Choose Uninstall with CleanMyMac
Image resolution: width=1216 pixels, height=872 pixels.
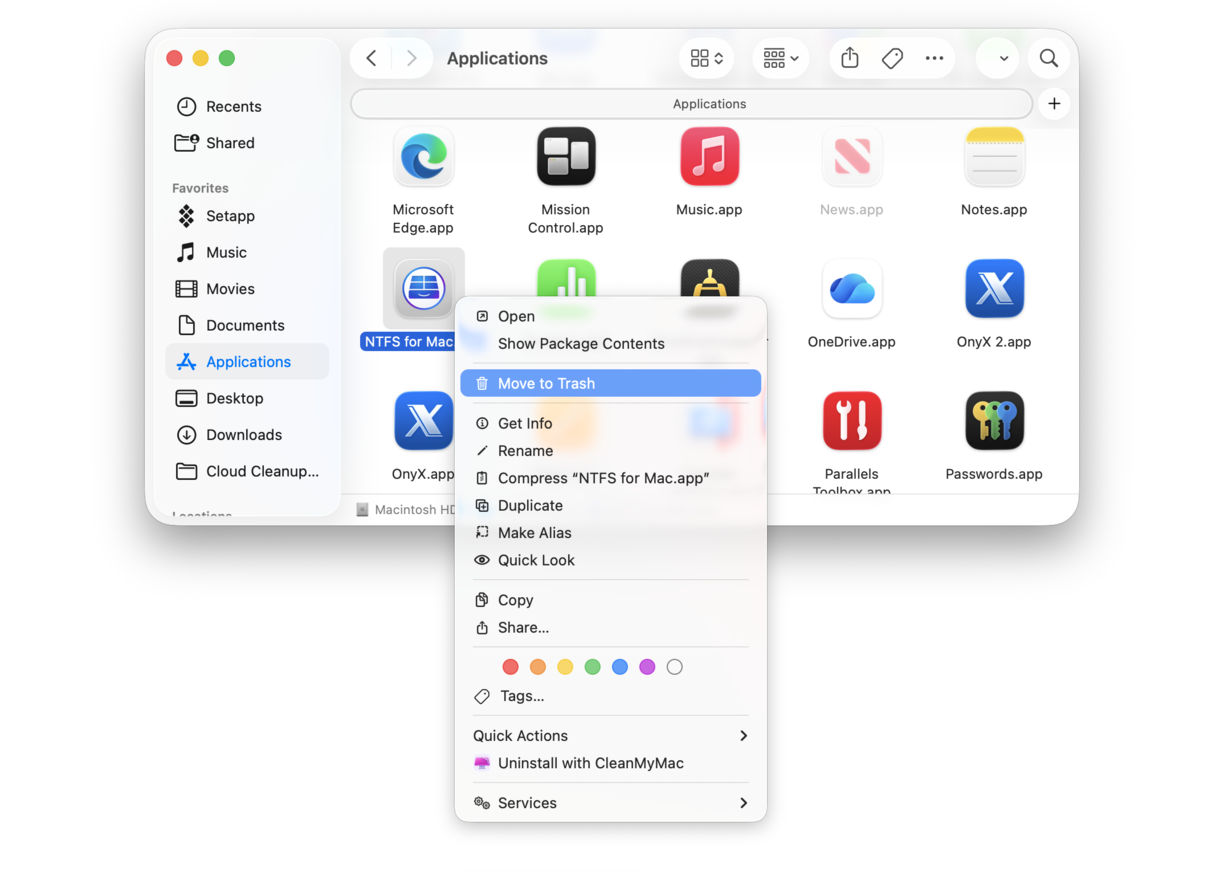click(611, 763)
